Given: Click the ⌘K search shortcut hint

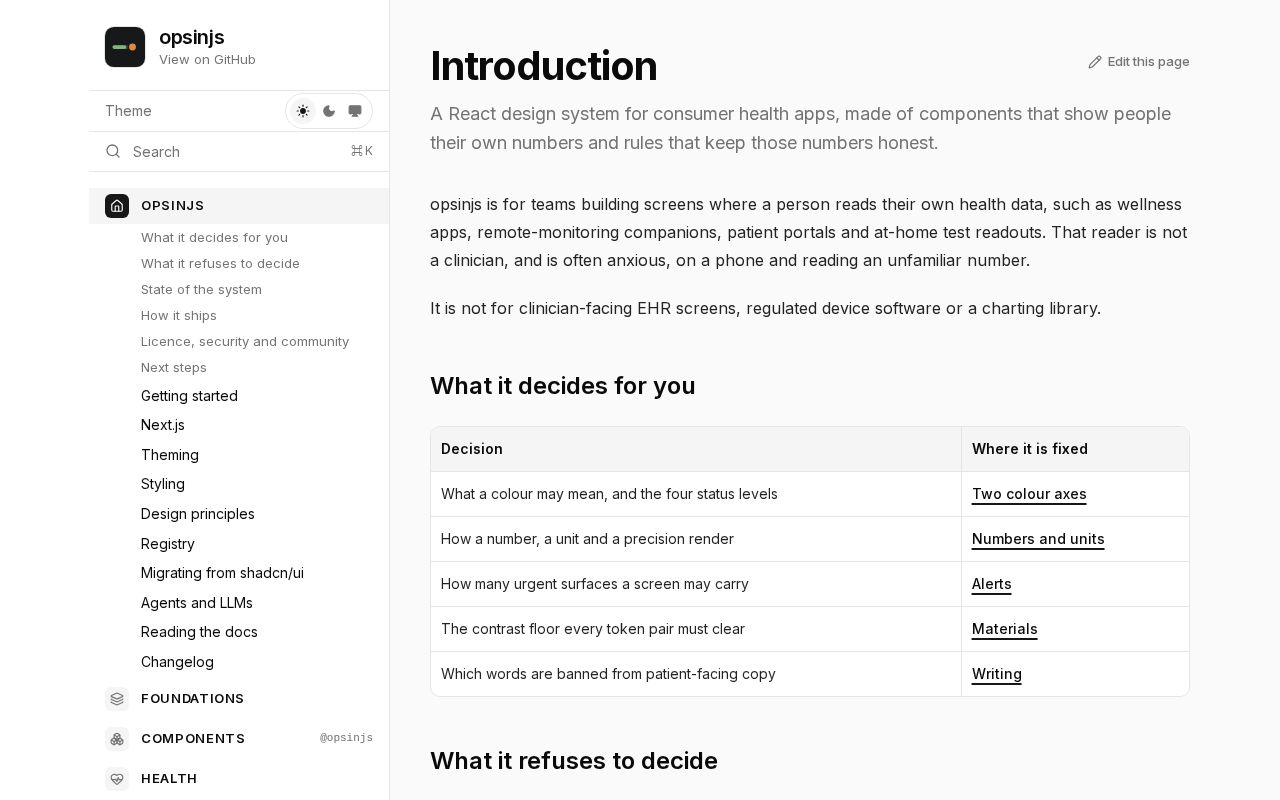Looking at the screenshot, I should [x=361, y=151].
